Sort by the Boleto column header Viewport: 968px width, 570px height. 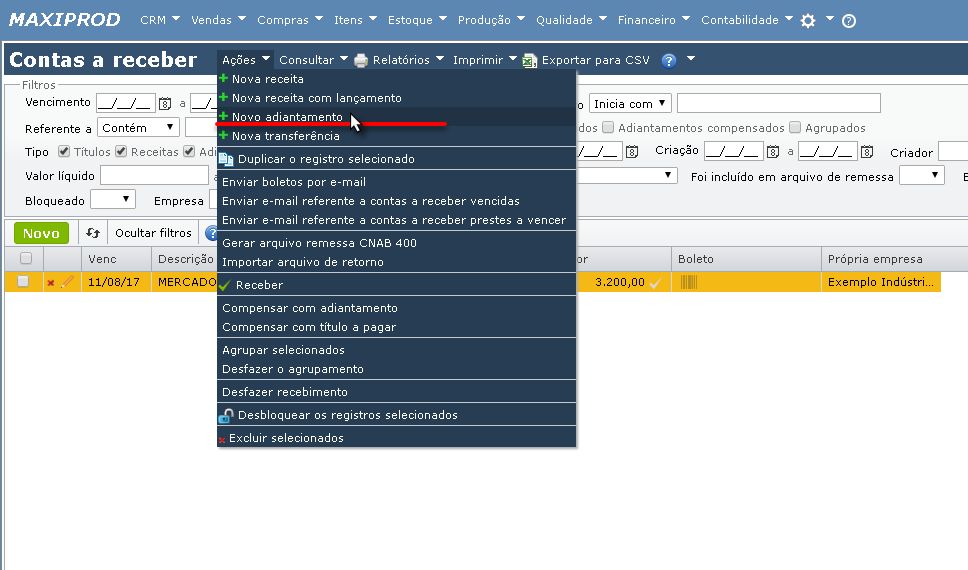click(x=746, y=259)
